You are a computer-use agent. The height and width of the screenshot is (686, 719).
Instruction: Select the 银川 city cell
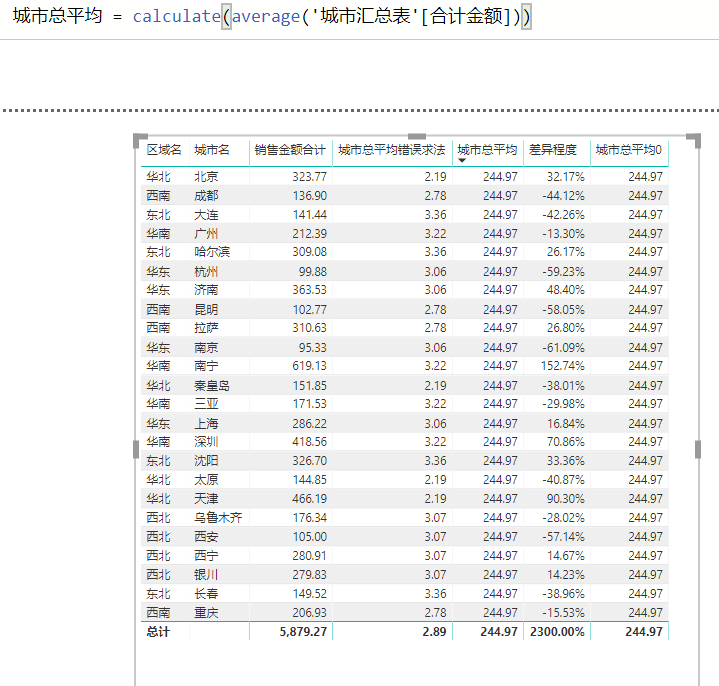click(x=206, y=575)
